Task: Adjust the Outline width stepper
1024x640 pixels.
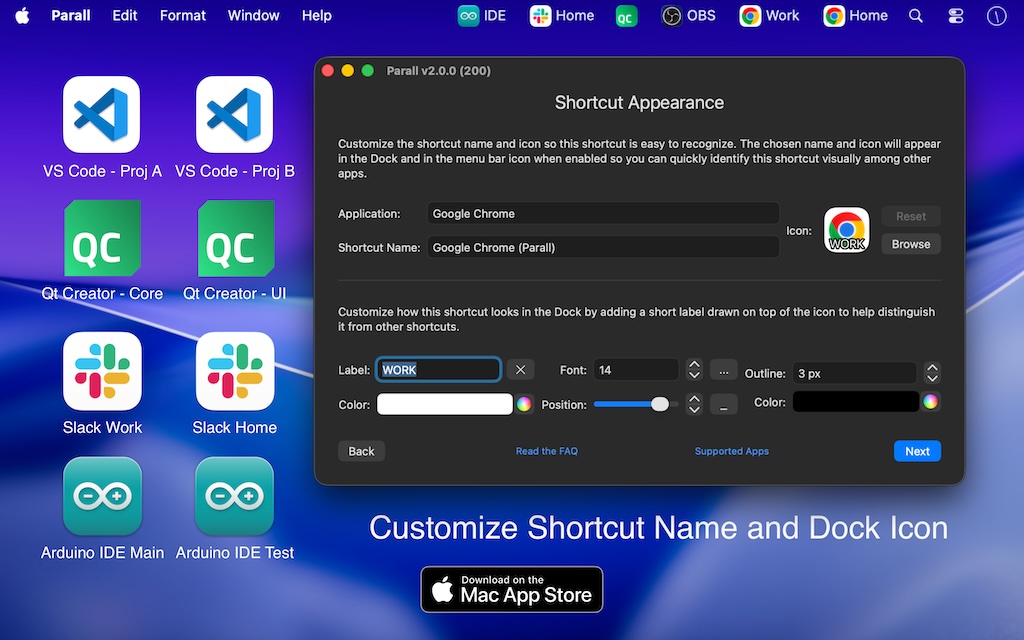Action: (x=932, y=373)
